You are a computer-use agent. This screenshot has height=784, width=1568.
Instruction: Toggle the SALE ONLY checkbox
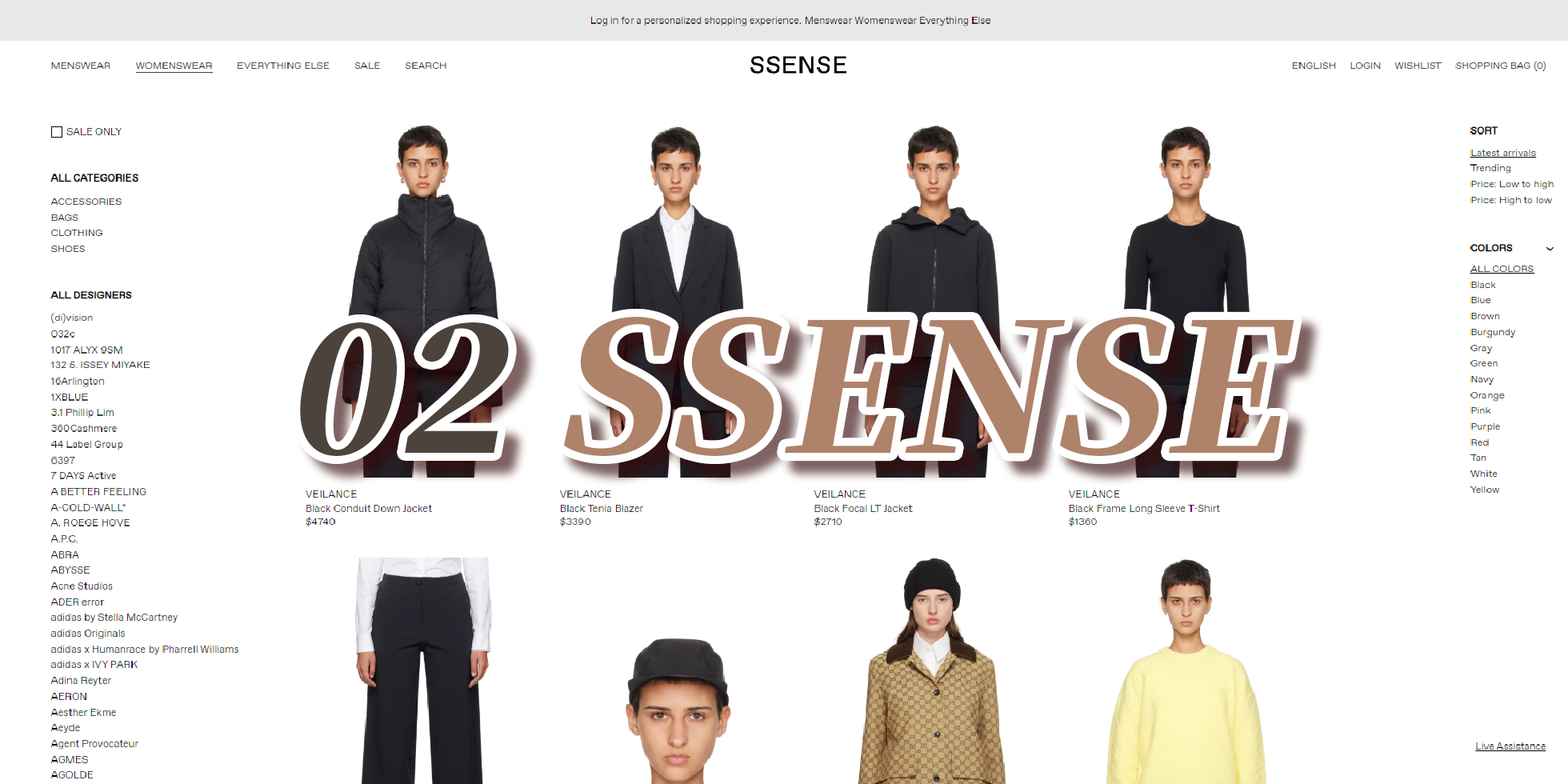(57, 132)
